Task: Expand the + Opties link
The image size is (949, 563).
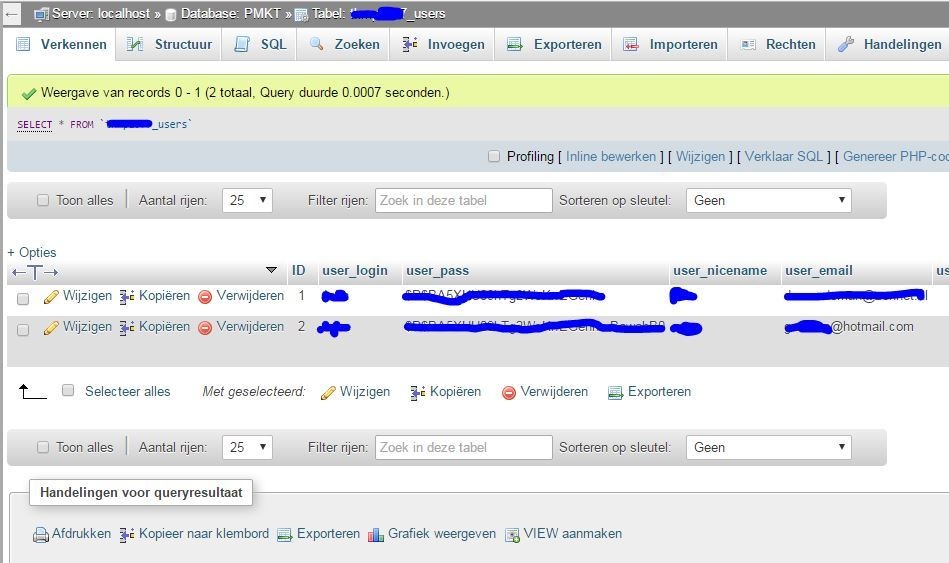Action: [x=31, y=252]
